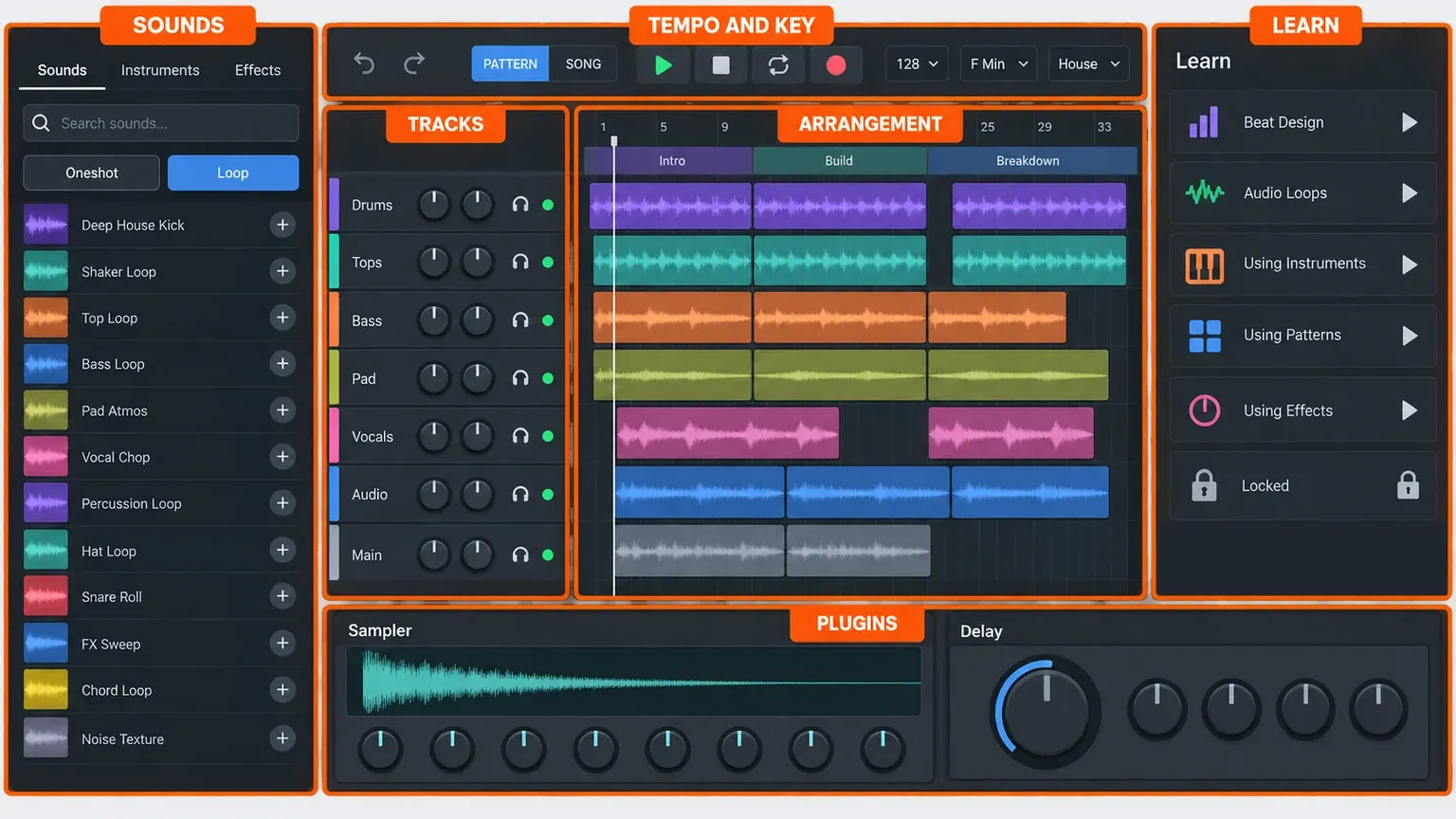Click the Search sounds field
Viewport: 1456px width, 819px height.
tap(161, 123)
